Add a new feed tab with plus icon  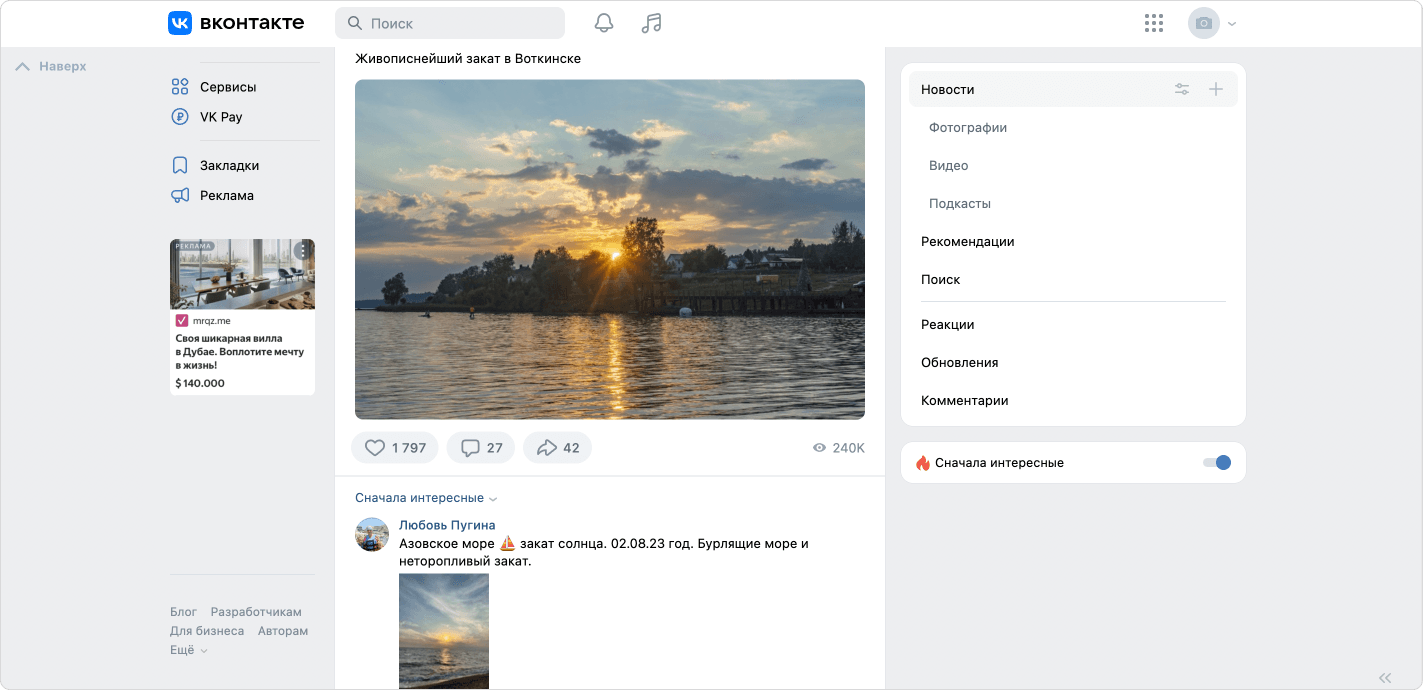pyautogui.click(x=1216, y=90)
